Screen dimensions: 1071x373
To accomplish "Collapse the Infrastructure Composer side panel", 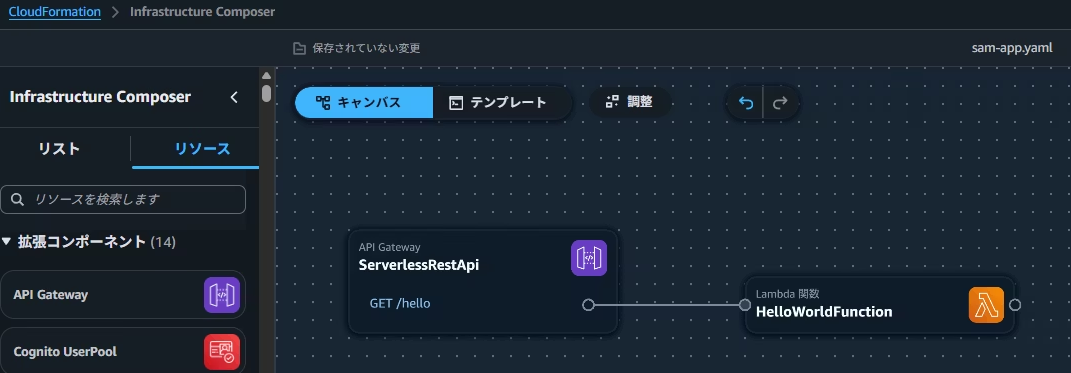I will point(234,97).
